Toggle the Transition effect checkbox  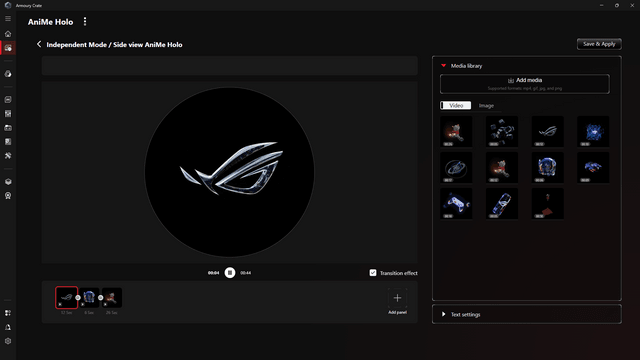point(373,273)
